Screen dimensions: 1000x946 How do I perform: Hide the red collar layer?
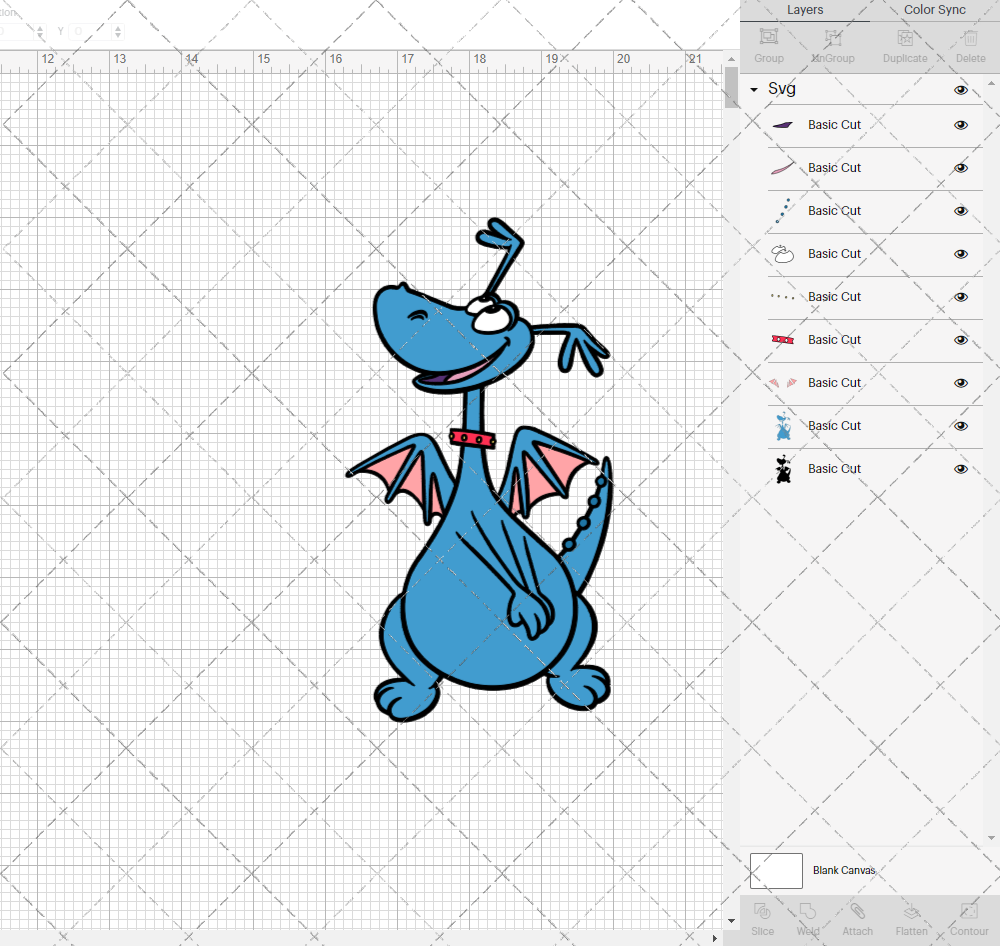[960, 340]
